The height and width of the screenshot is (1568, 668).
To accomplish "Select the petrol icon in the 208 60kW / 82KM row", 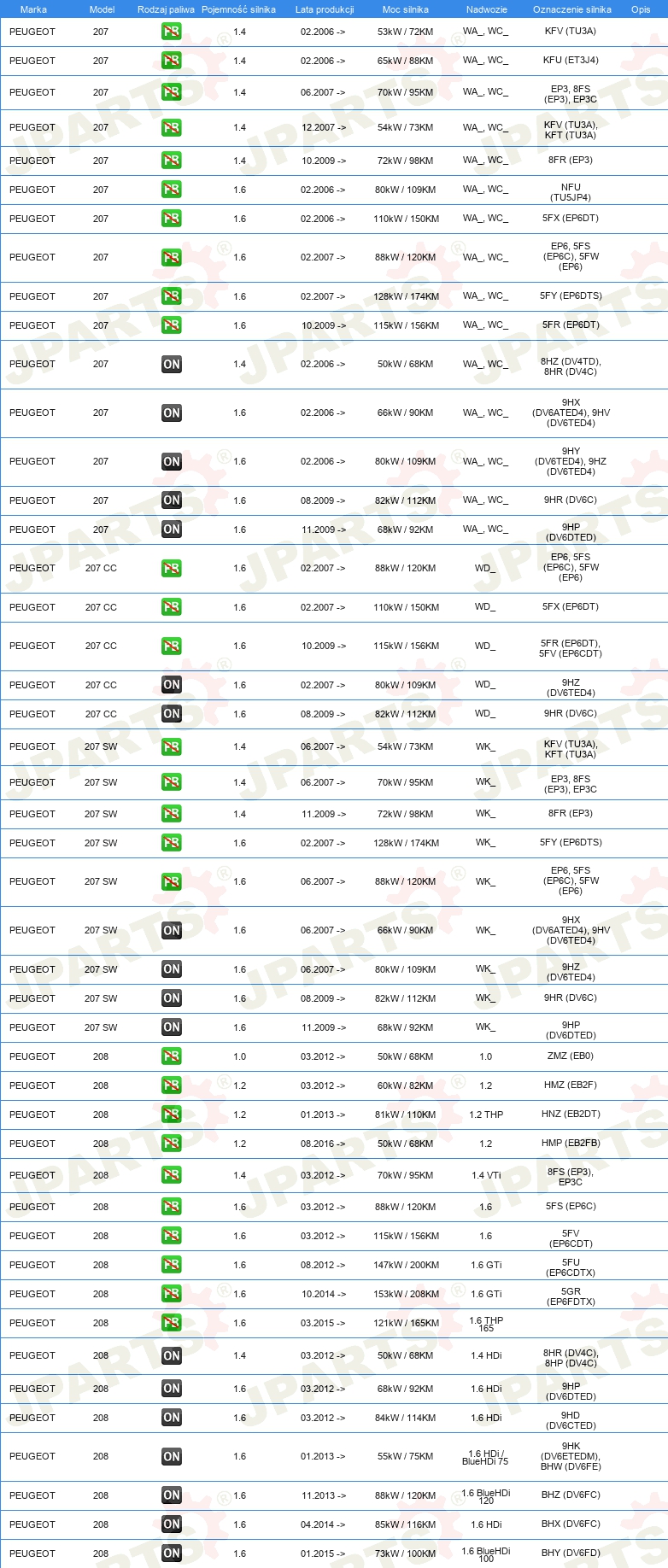I will 172,1085.
